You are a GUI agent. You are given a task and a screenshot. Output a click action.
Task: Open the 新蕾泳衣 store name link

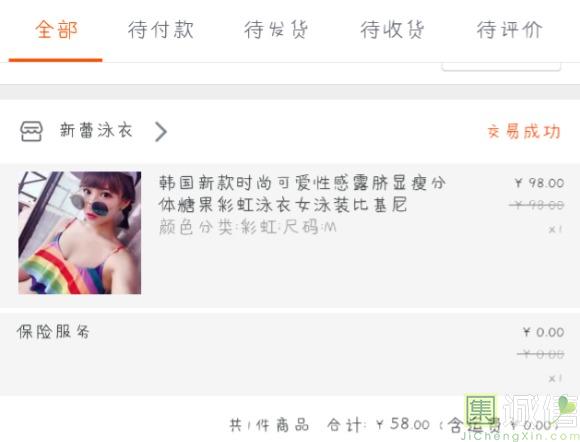[96, 131]
